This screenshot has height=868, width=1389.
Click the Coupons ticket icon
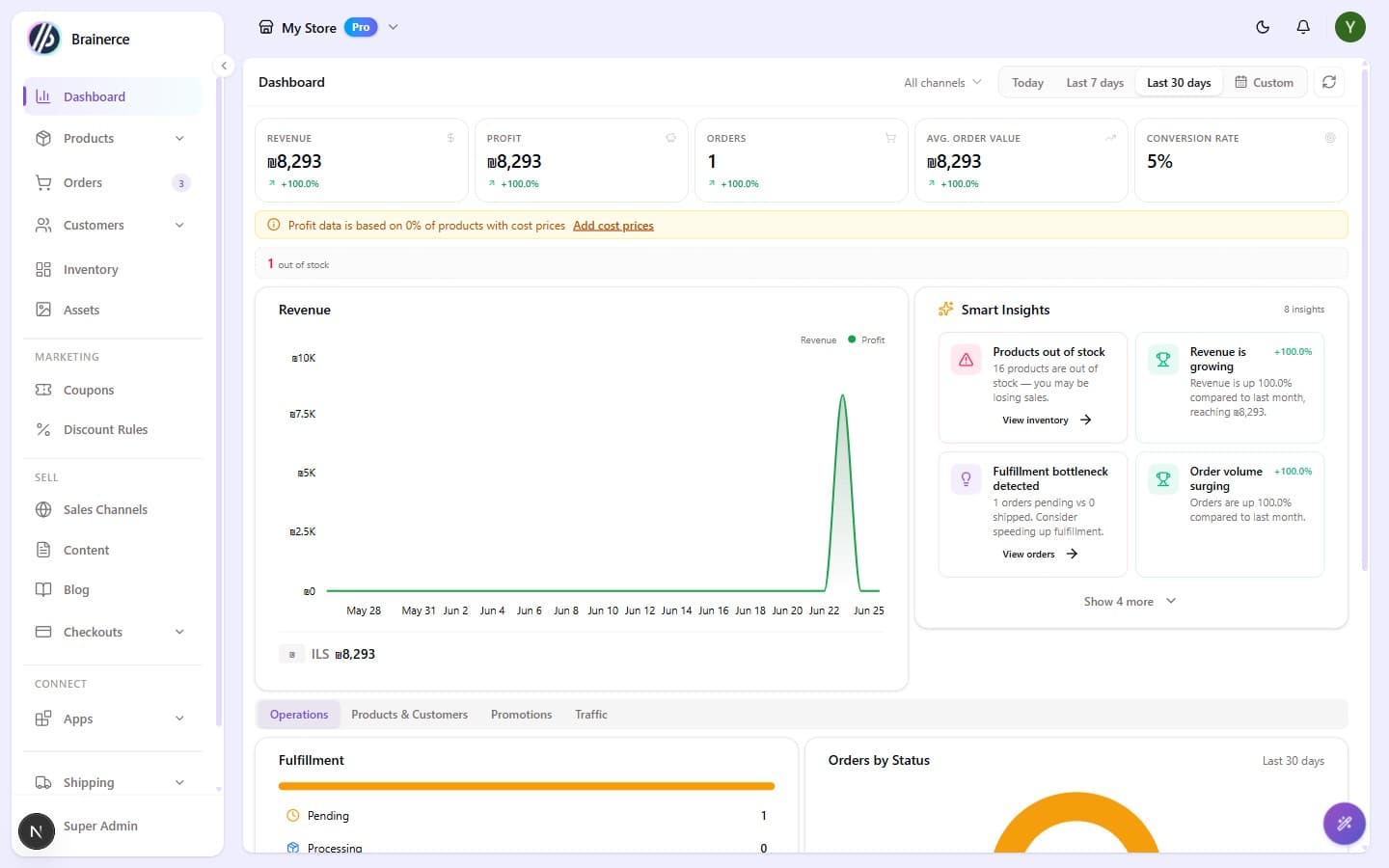coord(43,390)
